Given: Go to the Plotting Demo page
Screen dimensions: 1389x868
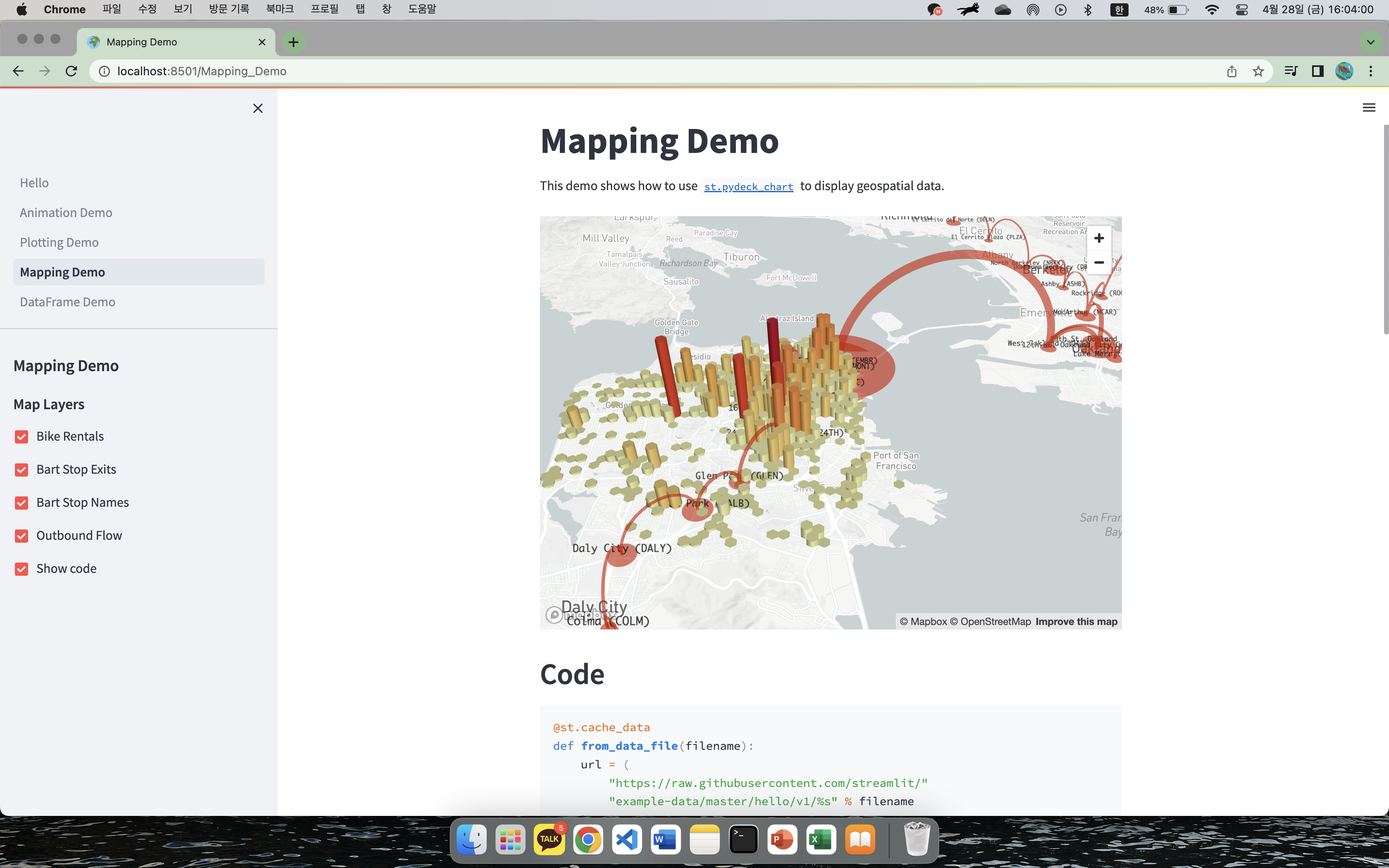Looking at the screenshot, I should (x=59, y=242).
